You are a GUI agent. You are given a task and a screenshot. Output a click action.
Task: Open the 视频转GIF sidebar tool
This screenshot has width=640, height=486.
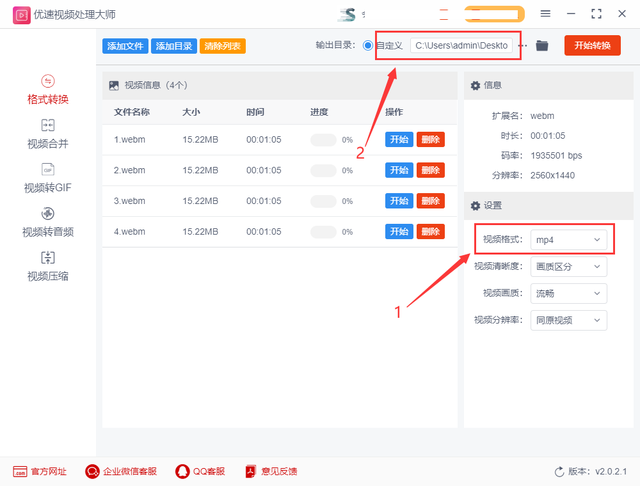coord(48,178)
